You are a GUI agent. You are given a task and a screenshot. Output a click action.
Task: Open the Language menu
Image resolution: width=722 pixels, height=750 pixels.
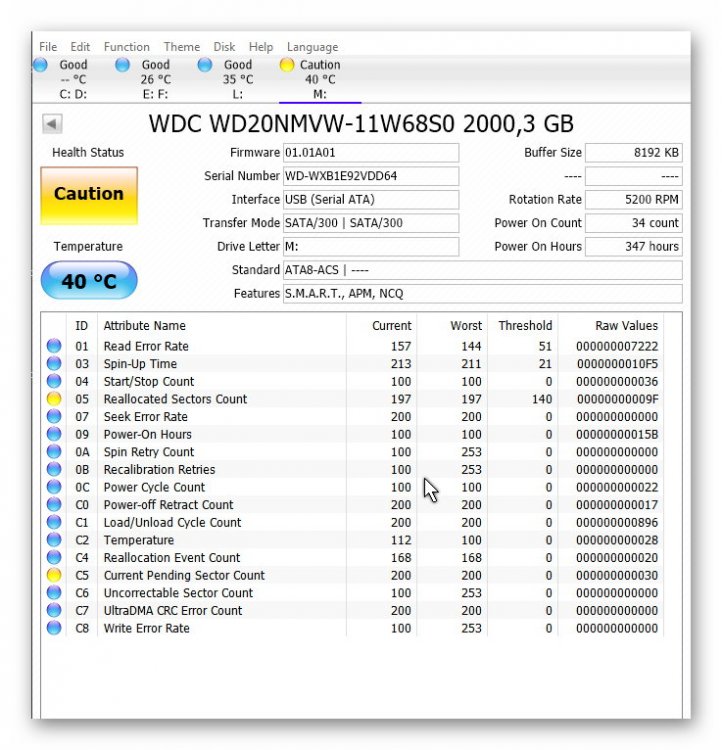click(x=312, y=47)
